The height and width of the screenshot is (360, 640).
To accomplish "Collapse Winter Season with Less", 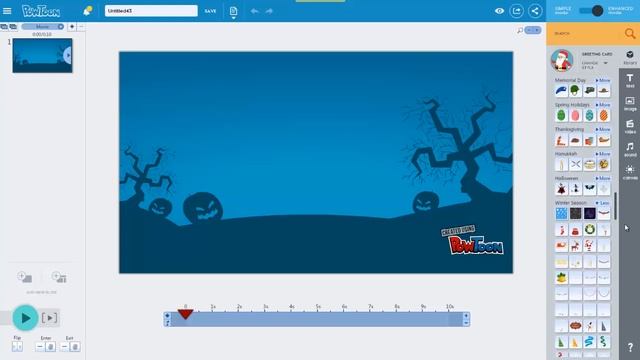I will (x=603, y=203).
